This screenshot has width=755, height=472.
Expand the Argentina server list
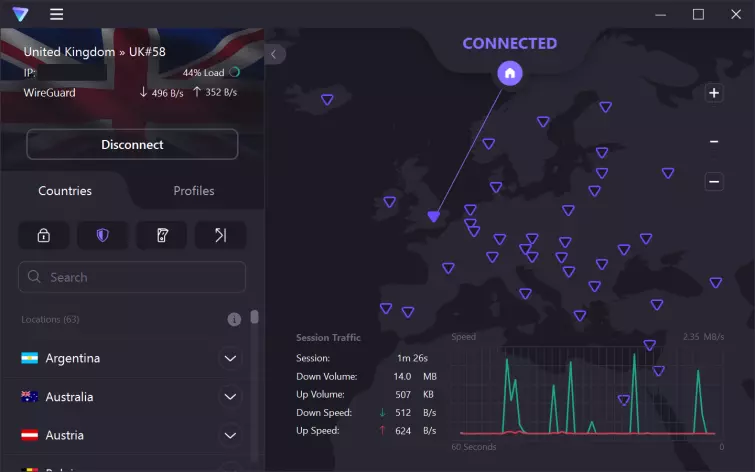231,358
